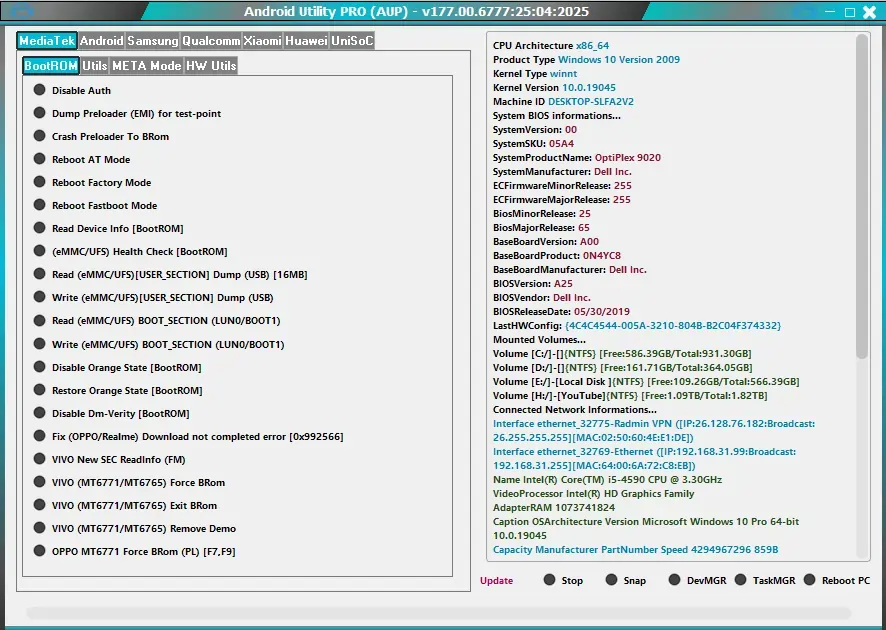The height and width of the screenshot is (630, 886).
Task: Select Fix OPPO/Realme Download error option
Action: [x=188, y=437]
